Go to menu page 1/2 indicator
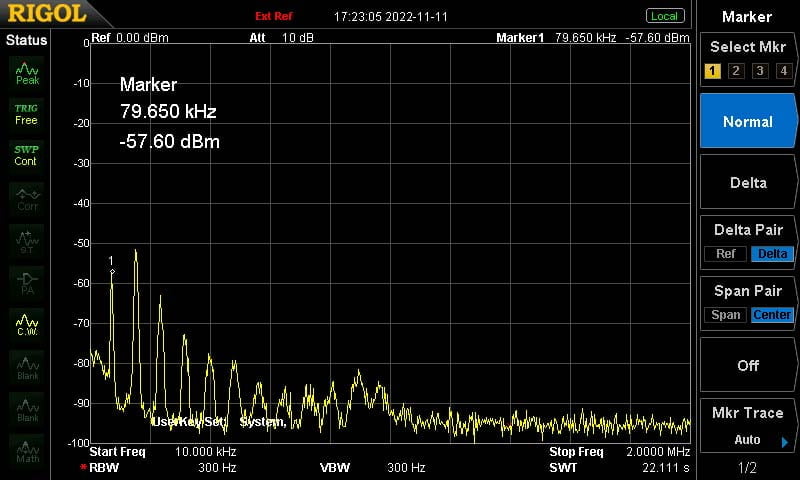 [747, 467]
